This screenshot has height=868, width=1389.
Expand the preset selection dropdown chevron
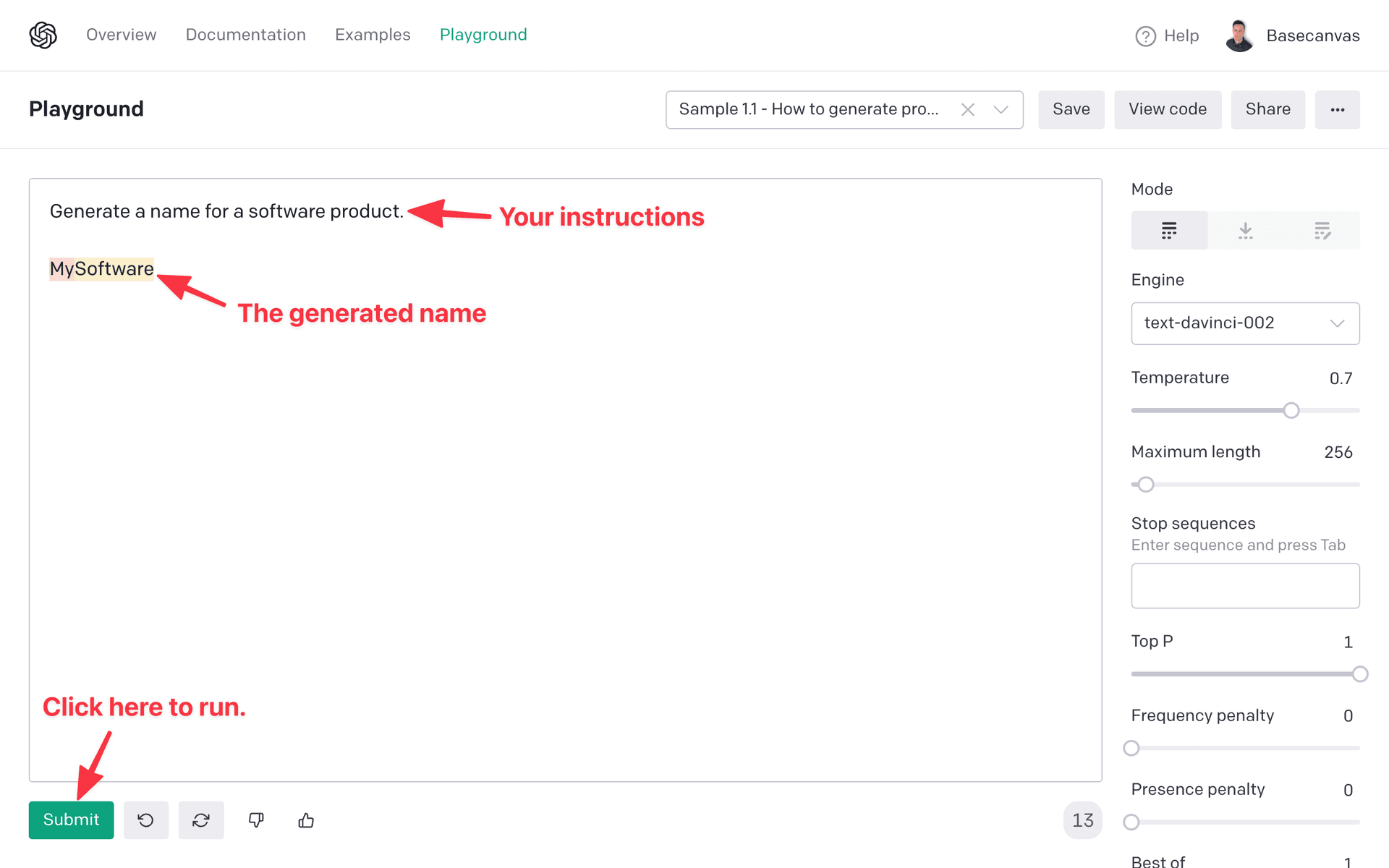coord(1001,109)
